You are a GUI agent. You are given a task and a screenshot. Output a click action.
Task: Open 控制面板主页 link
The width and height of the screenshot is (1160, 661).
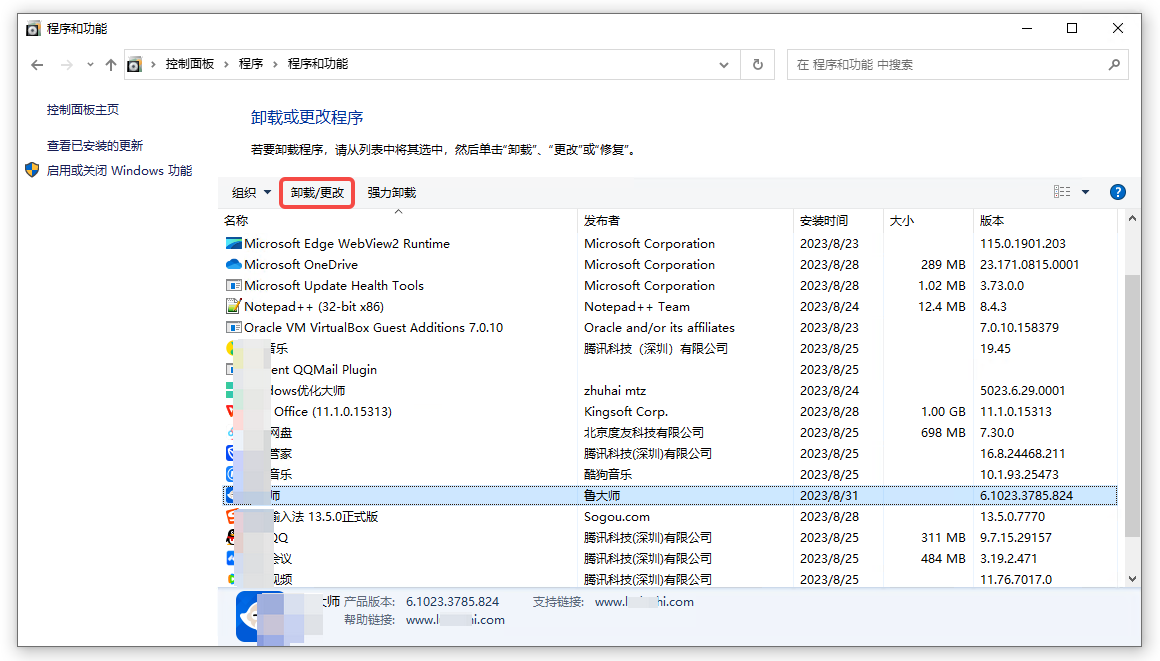(x=83, y=110)
